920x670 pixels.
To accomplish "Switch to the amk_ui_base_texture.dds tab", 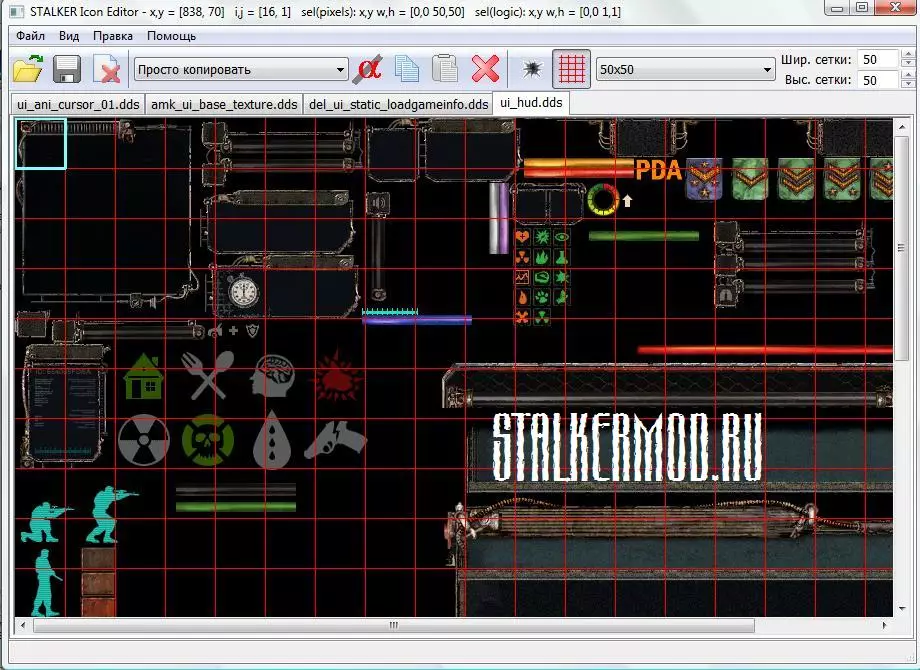I will (x=224, y=104).
